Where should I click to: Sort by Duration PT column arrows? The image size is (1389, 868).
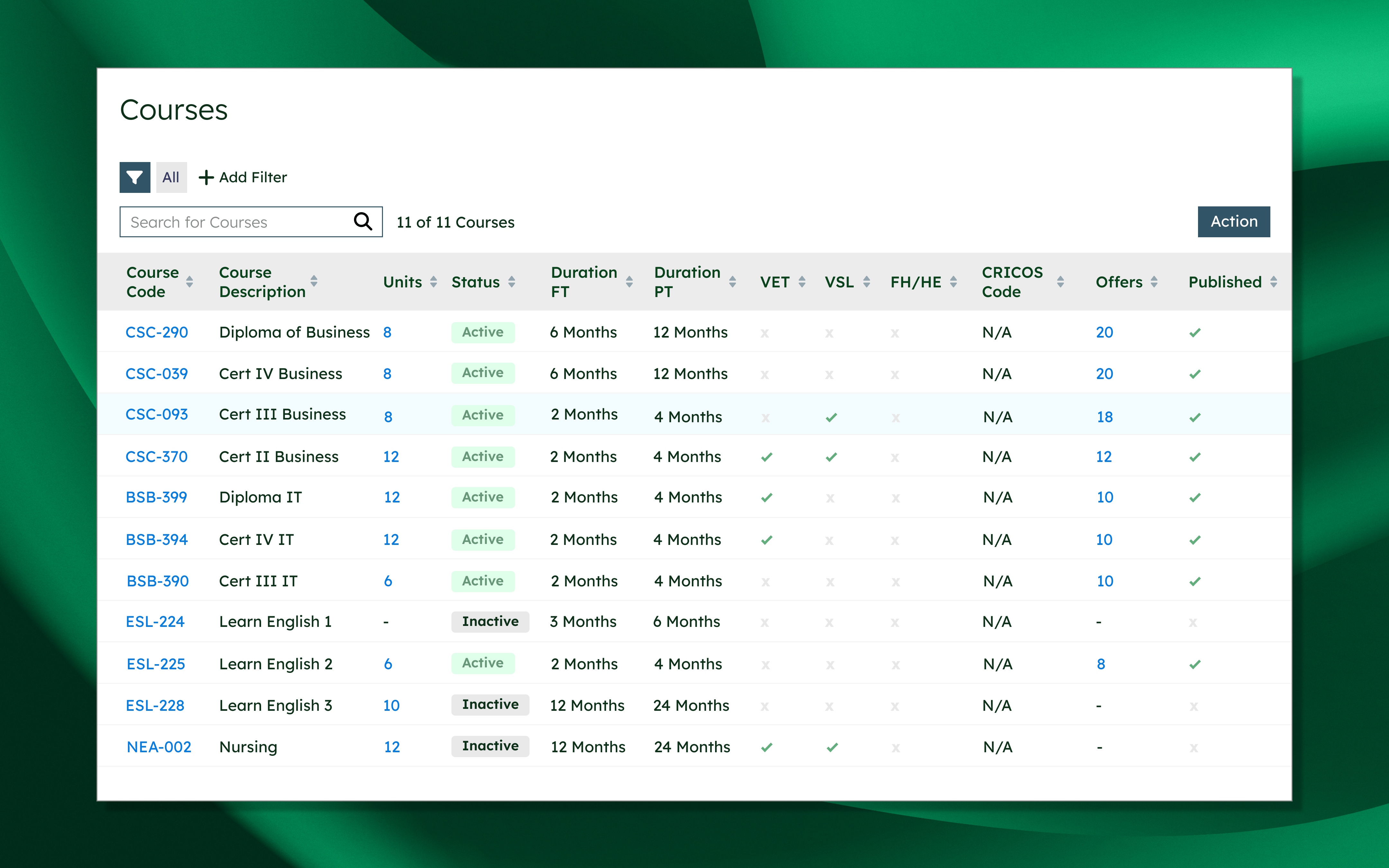(x=732, y=282)
